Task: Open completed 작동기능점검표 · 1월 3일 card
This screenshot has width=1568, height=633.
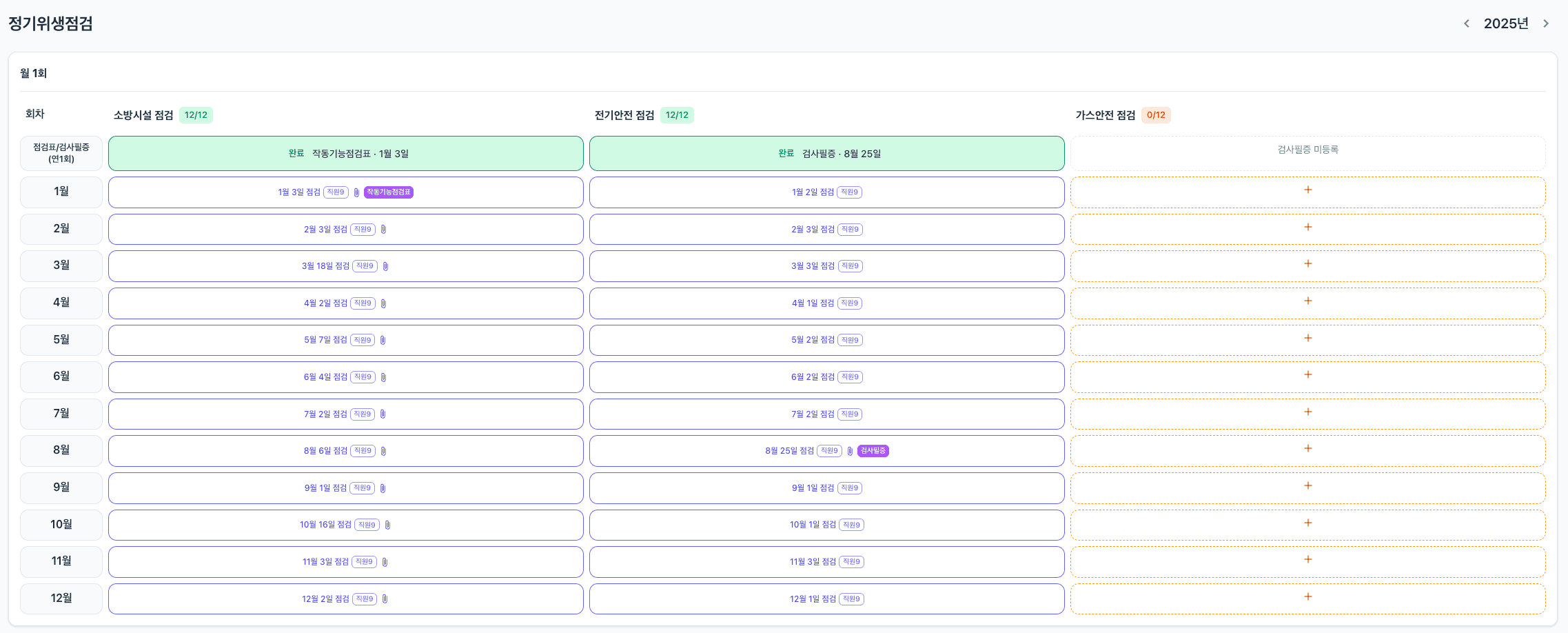Action: [345, 154]
